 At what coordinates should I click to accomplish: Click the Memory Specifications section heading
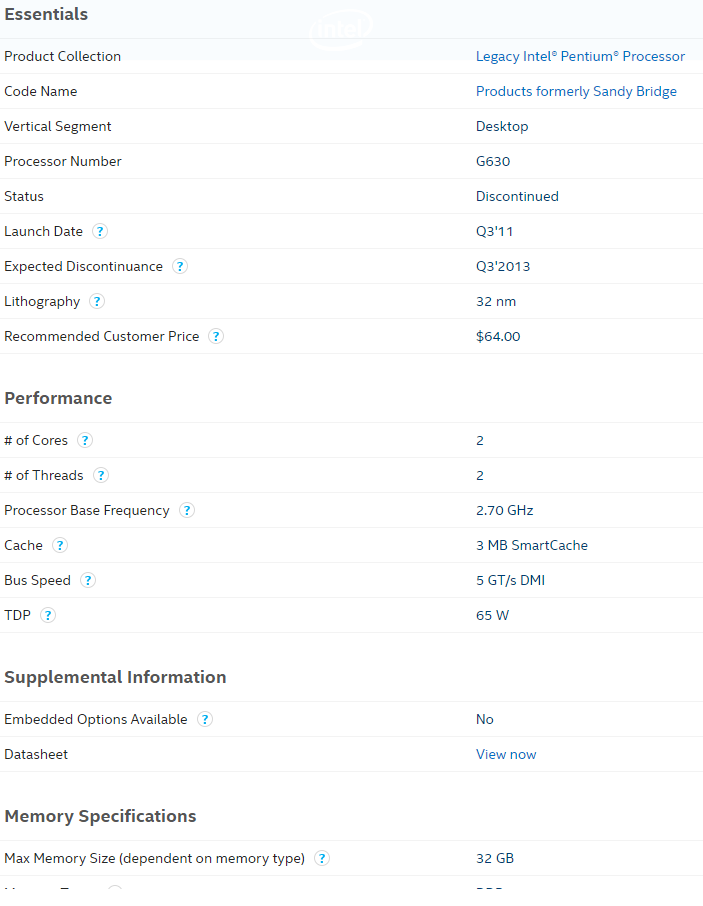(100, 816)
